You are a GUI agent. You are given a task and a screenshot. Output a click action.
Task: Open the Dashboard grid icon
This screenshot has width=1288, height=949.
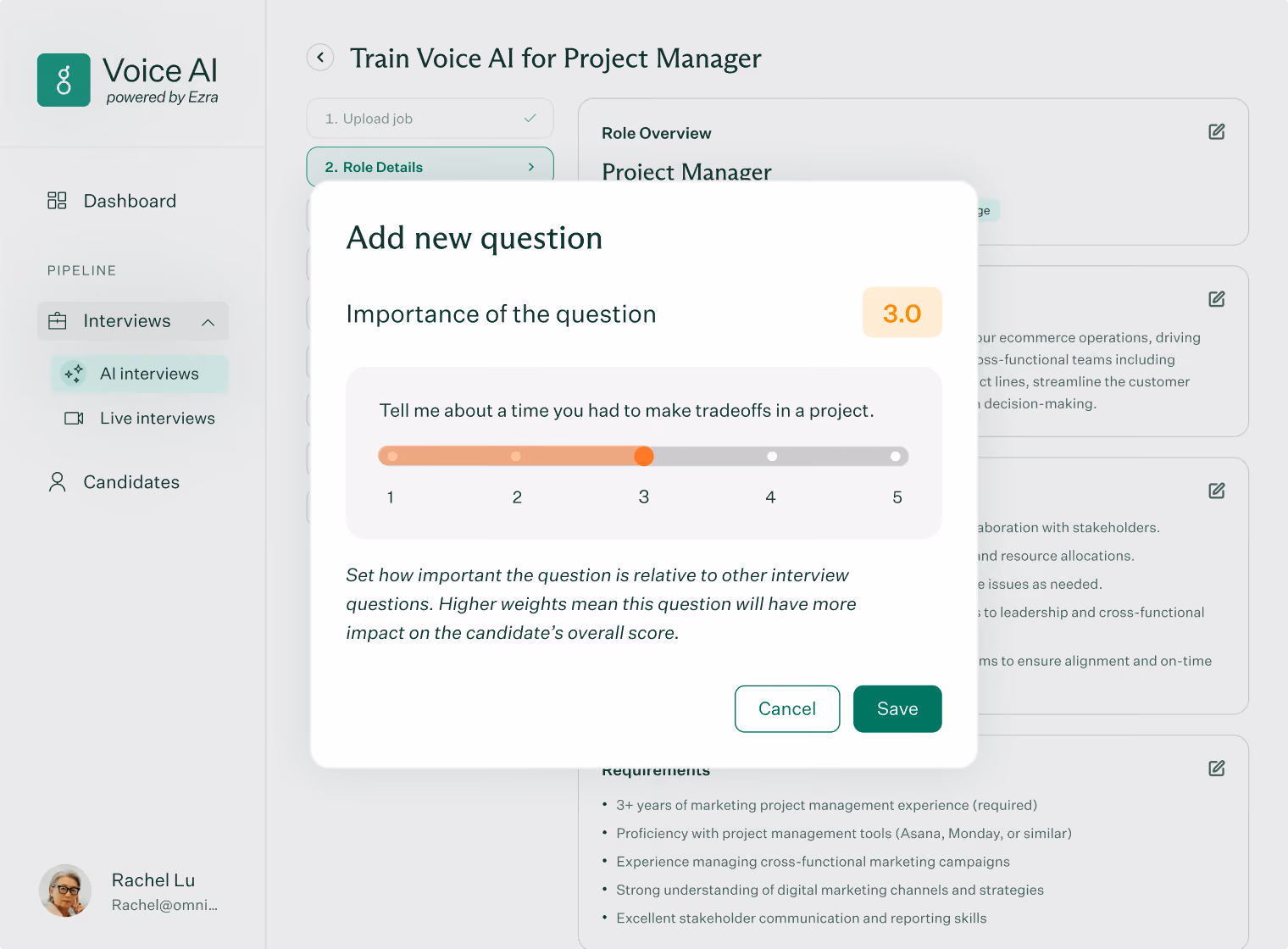coord(57,201)
